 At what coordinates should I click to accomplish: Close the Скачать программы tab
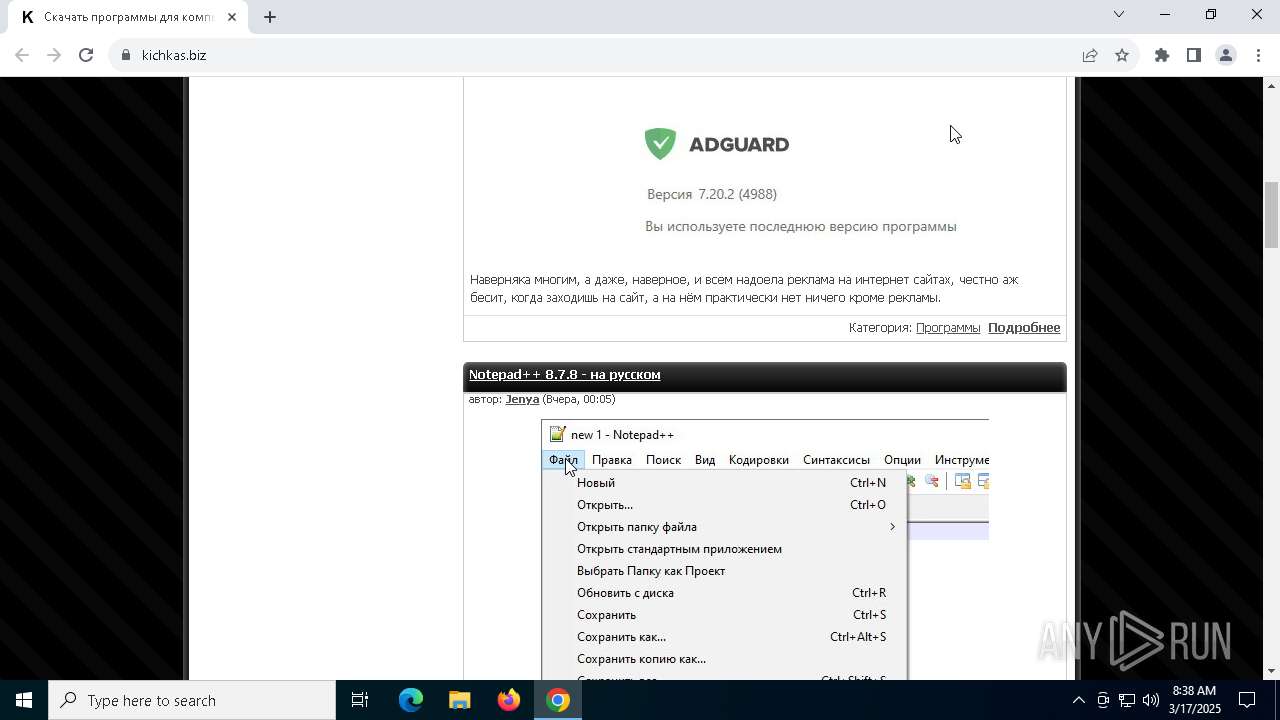[x=232, y=17]
